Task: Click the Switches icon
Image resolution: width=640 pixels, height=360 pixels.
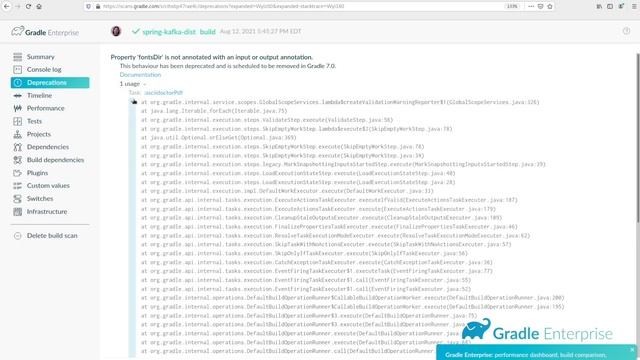Action: click(18, 199)
